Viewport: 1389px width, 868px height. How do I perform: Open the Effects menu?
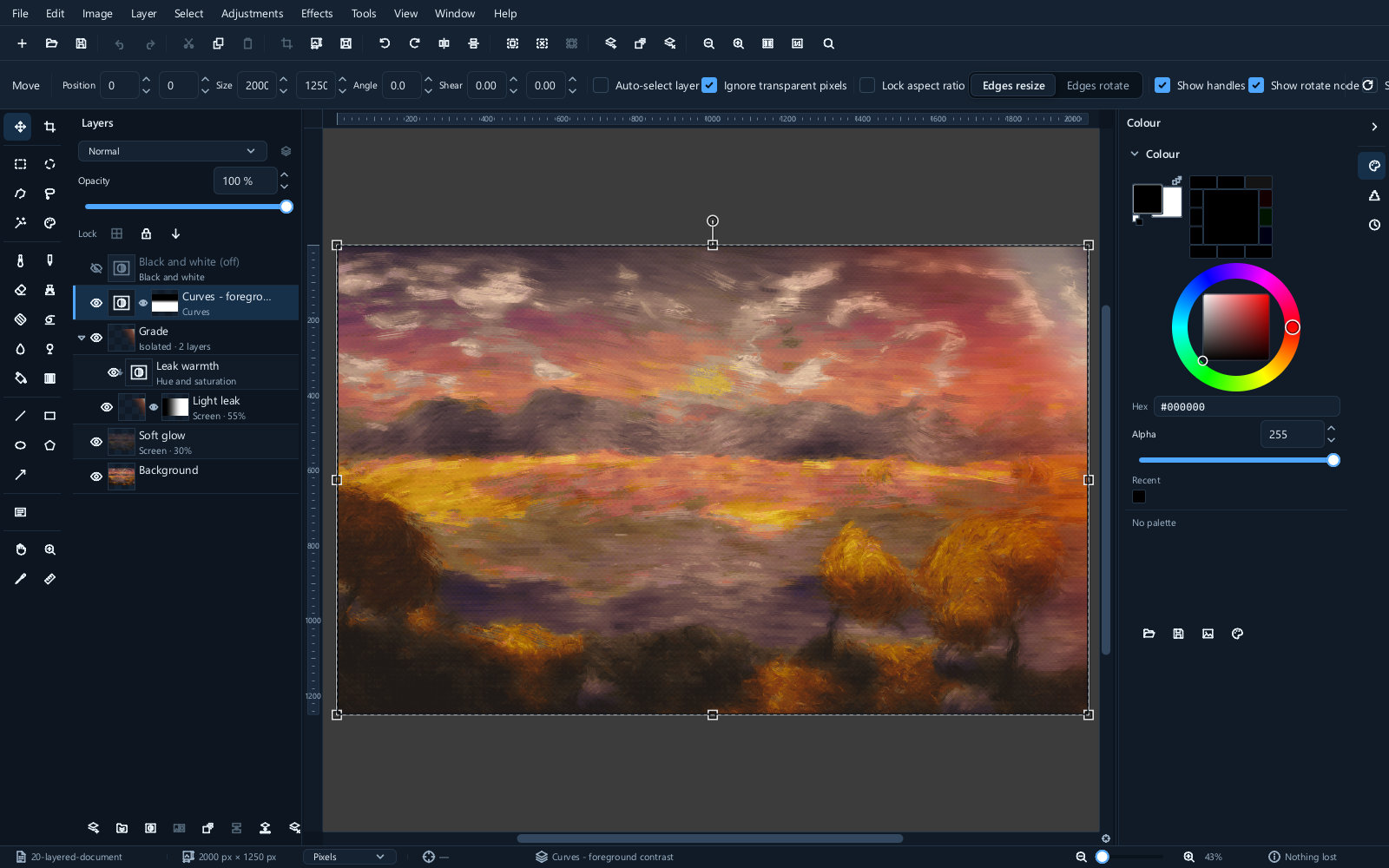[317, 13]
